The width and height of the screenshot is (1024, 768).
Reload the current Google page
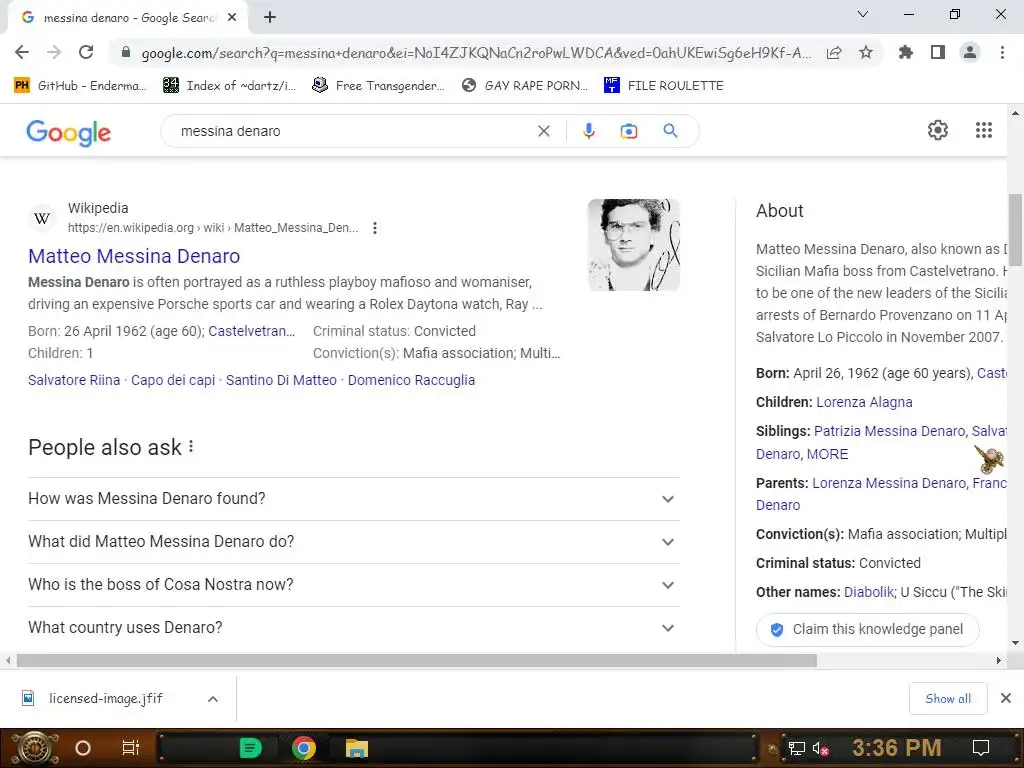click(x=86, y=52)
